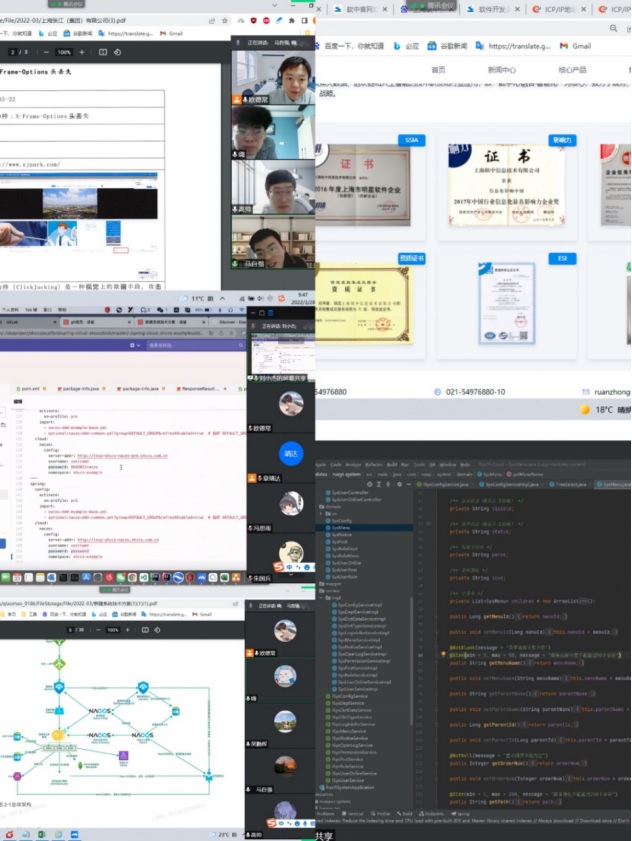Viewport: 632px width, 841px height.
Task: Click the fit to page icon in PDF toolbar
Action: [100, 52]
